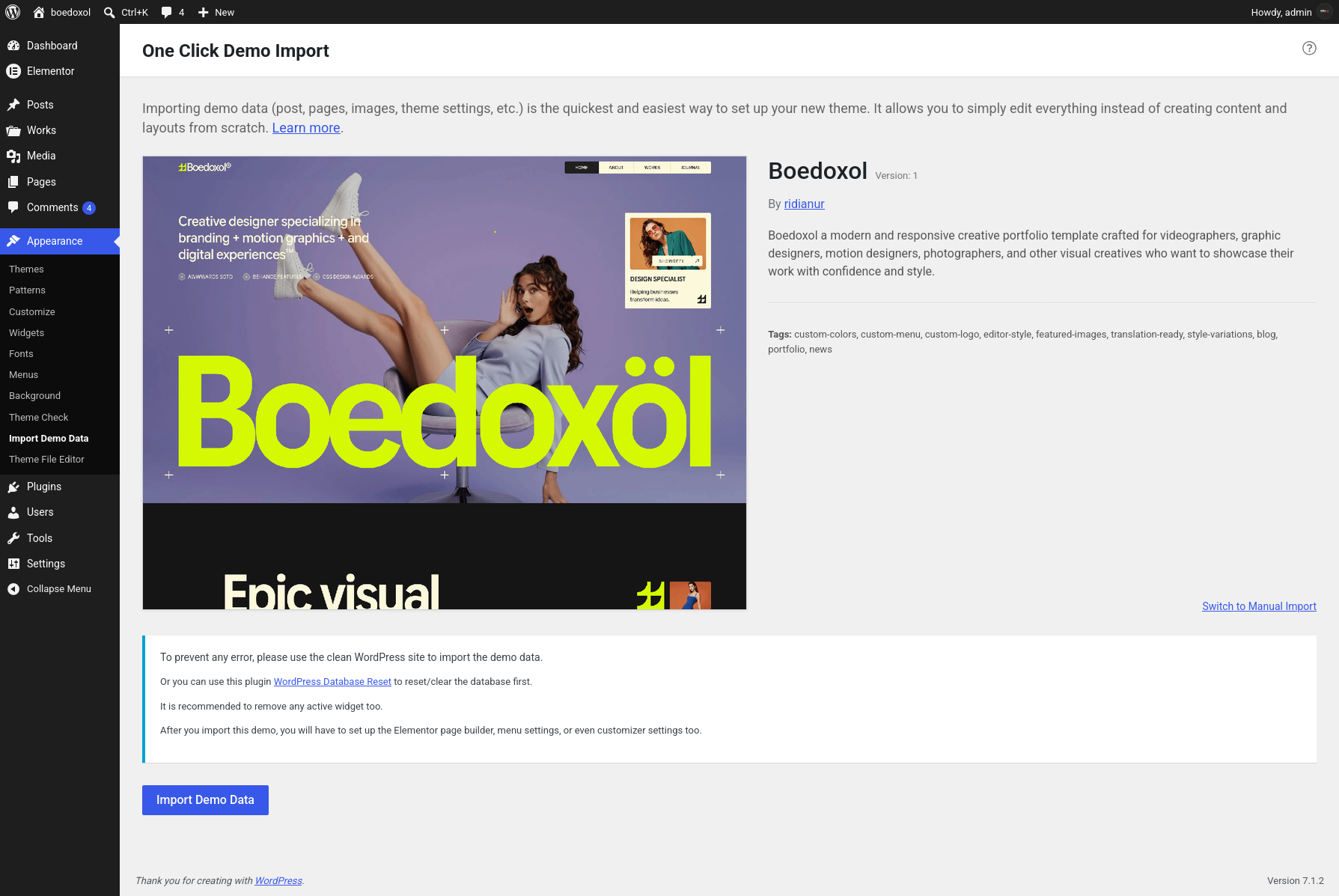Click the Works folder icon
Screen dimensions: 1339x896
coord(13,130)
